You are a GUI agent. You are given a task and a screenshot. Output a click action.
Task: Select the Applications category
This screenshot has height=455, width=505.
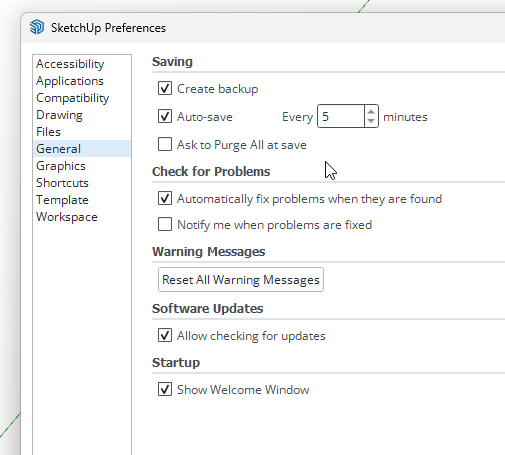70,81
